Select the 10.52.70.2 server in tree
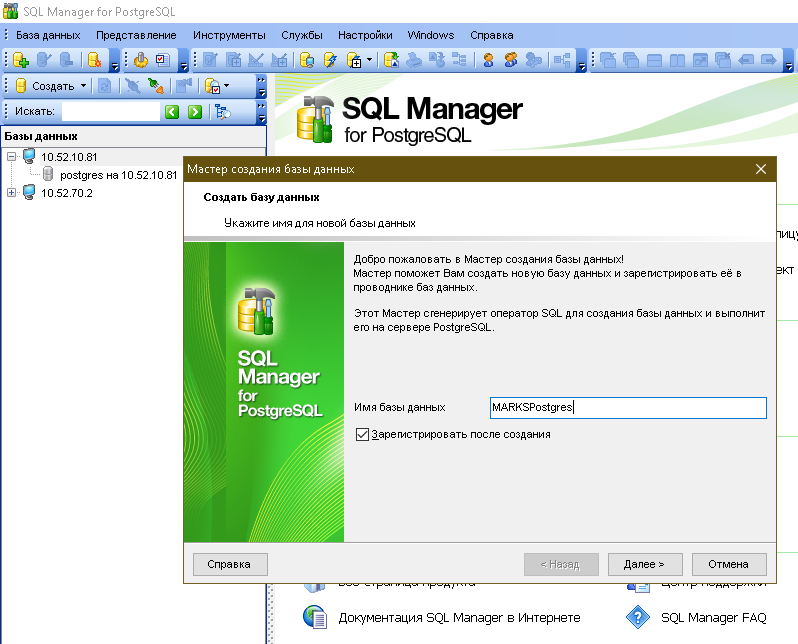 67,193
